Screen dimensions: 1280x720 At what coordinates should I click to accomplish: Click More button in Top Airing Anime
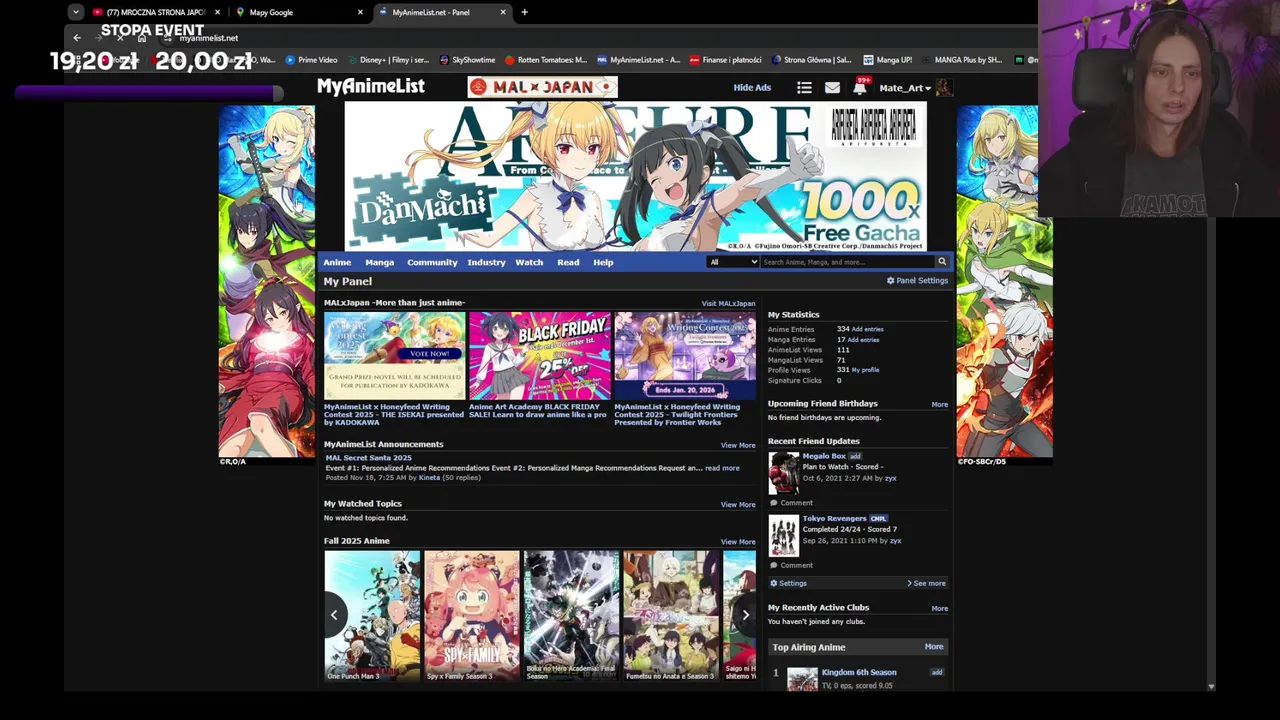[x=934, y=647]
